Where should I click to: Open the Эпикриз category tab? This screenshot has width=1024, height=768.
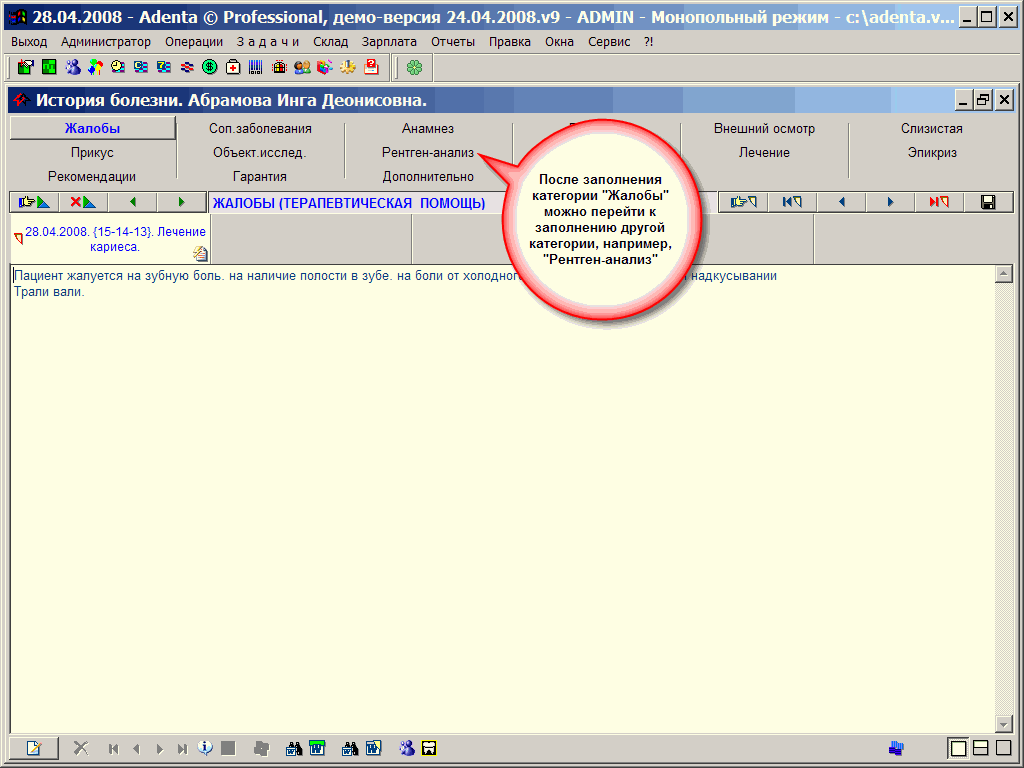click(x=932, y=153)
